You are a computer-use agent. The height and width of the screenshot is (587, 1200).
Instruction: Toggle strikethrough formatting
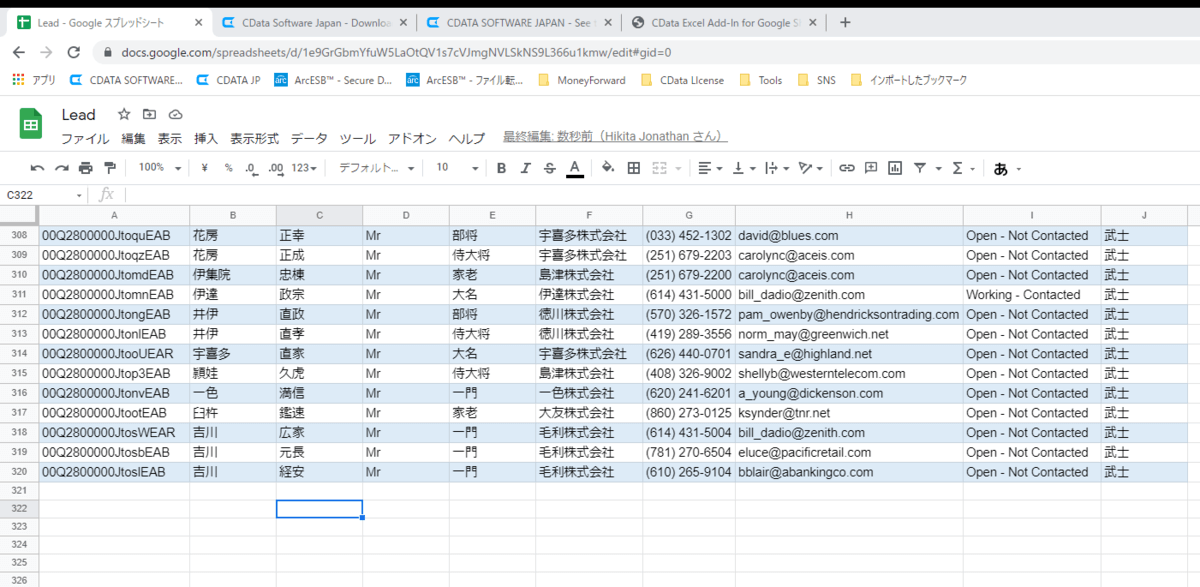[x=549, y=168]
